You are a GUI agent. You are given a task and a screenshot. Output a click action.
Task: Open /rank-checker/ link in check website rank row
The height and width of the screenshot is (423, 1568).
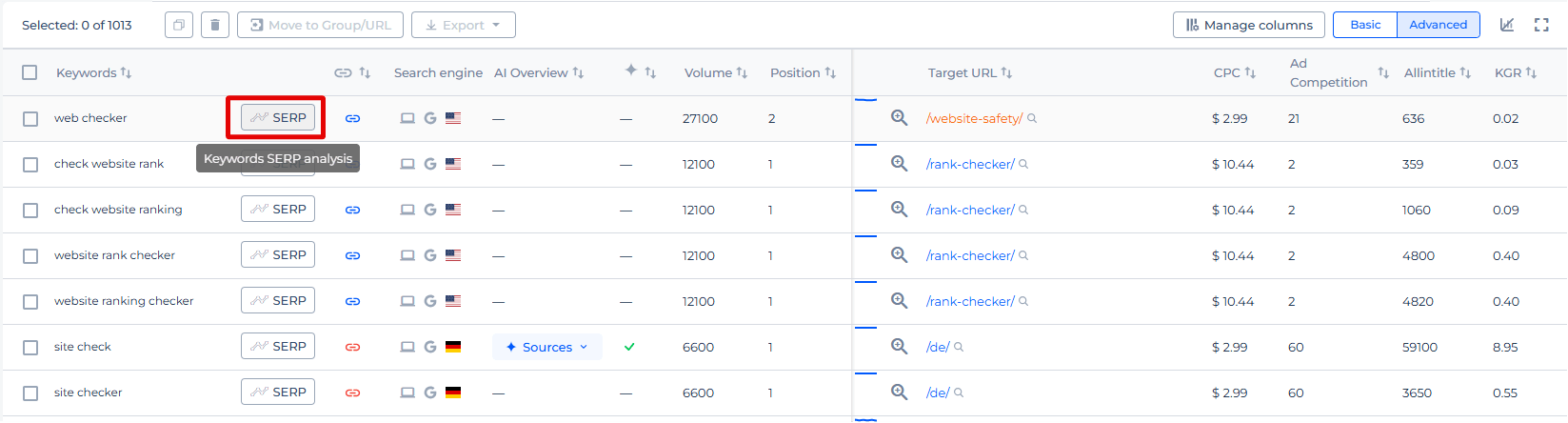tap(970, 164)
